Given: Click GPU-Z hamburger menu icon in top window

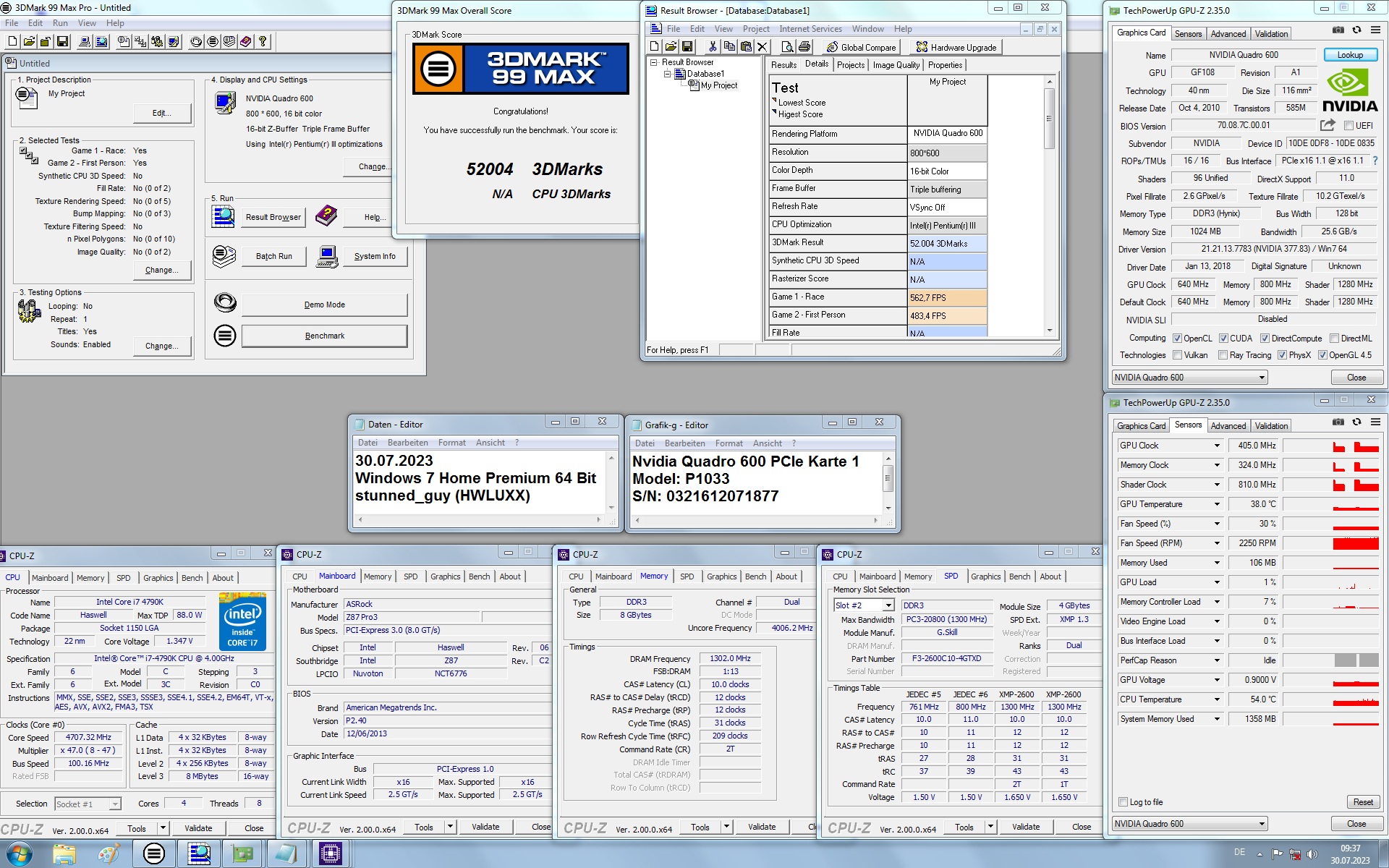Looking at the screenshot, I should tap(1375, 30).
